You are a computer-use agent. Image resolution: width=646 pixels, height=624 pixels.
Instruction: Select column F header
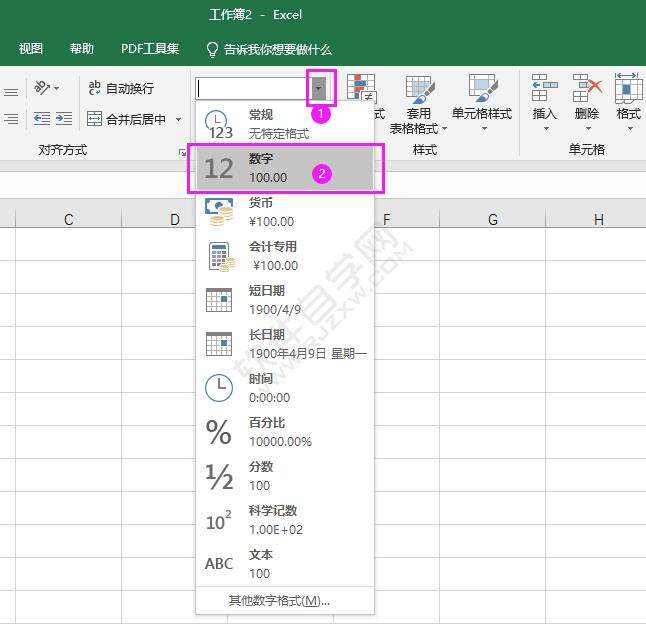click(386, 218)
